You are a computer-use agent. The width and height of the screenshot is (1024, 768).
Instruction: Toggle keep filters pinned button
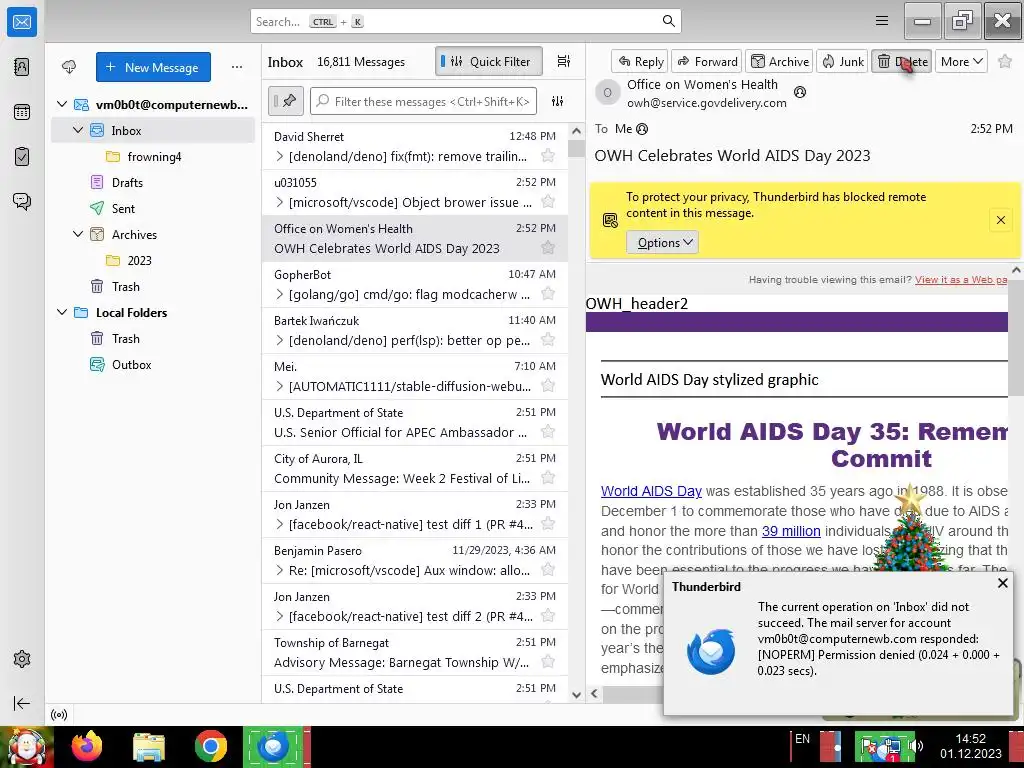click(285, 101)
